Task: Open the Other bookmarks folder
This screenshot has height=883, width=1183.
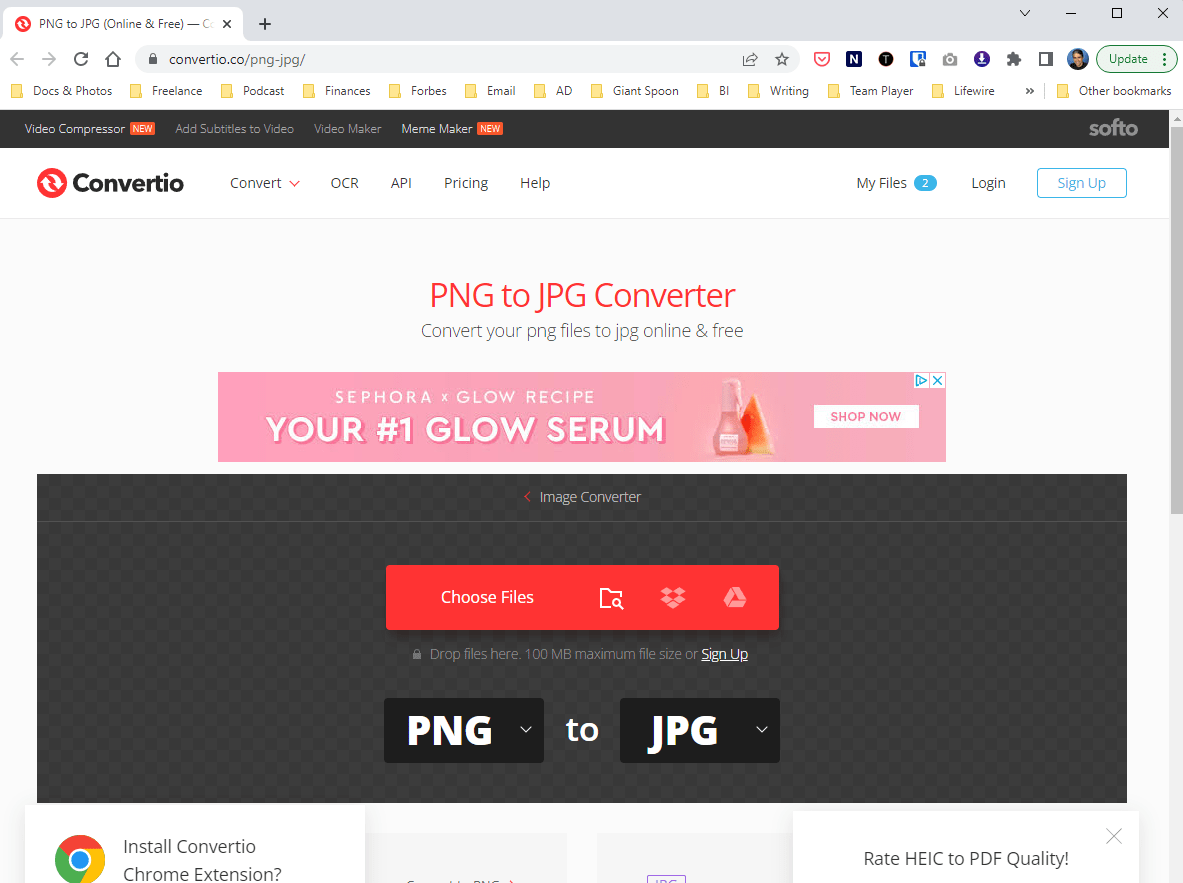Action: point(1114,91)
